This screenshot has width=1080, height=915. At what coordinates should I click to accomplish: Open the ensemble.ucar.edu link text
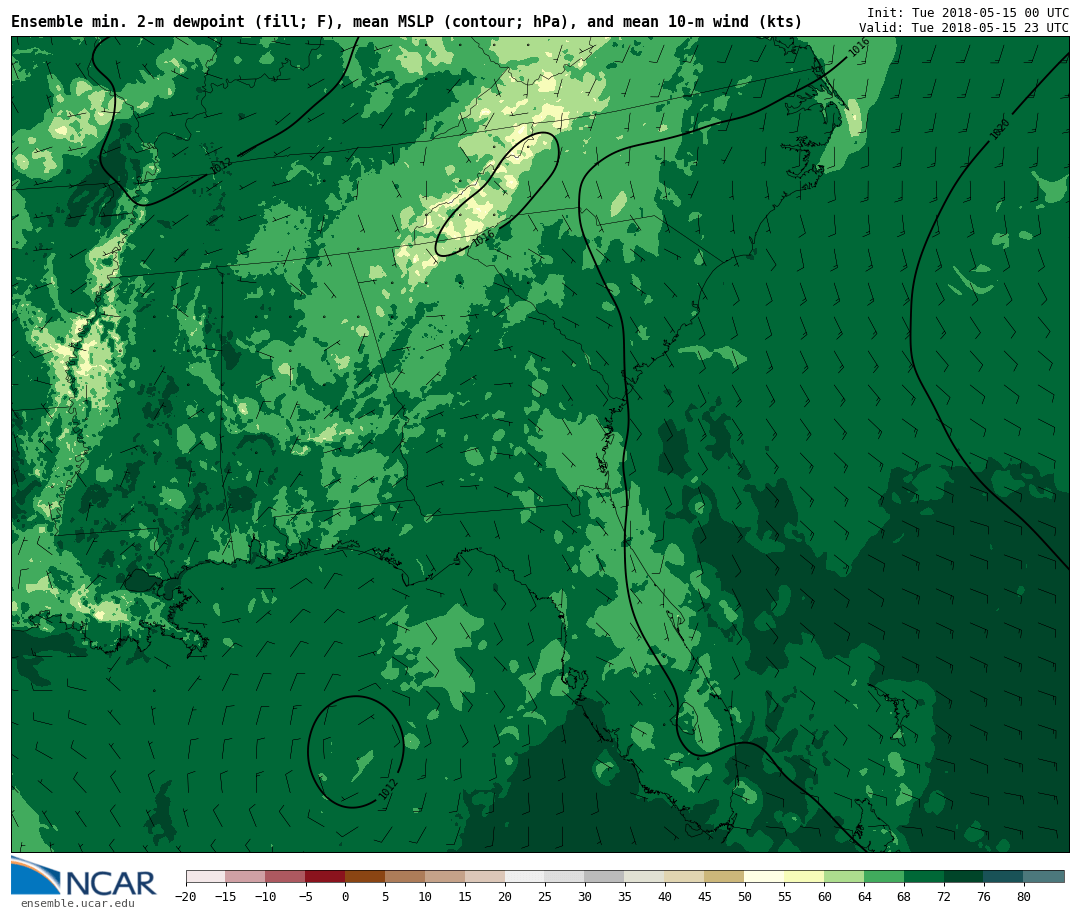(x=78, y=903)
